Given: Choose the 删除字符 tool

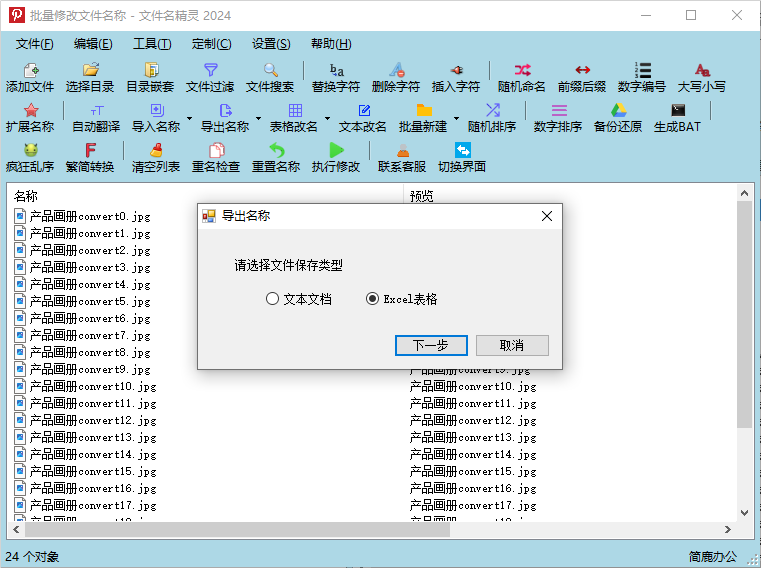Looking at the screenshot, I should click(x=396, y=78).
